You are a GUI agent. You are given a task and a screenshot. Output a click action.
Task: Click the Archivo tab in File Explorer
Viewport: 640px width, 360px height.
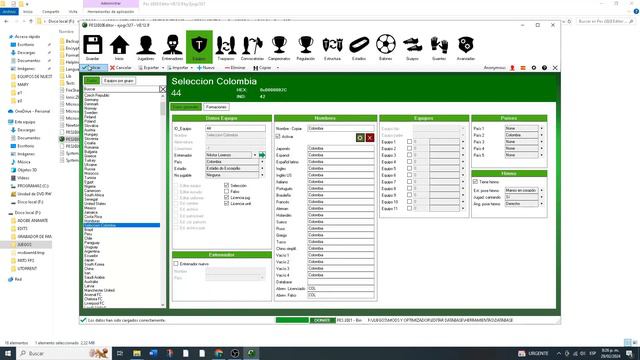[x=9, y=12]
